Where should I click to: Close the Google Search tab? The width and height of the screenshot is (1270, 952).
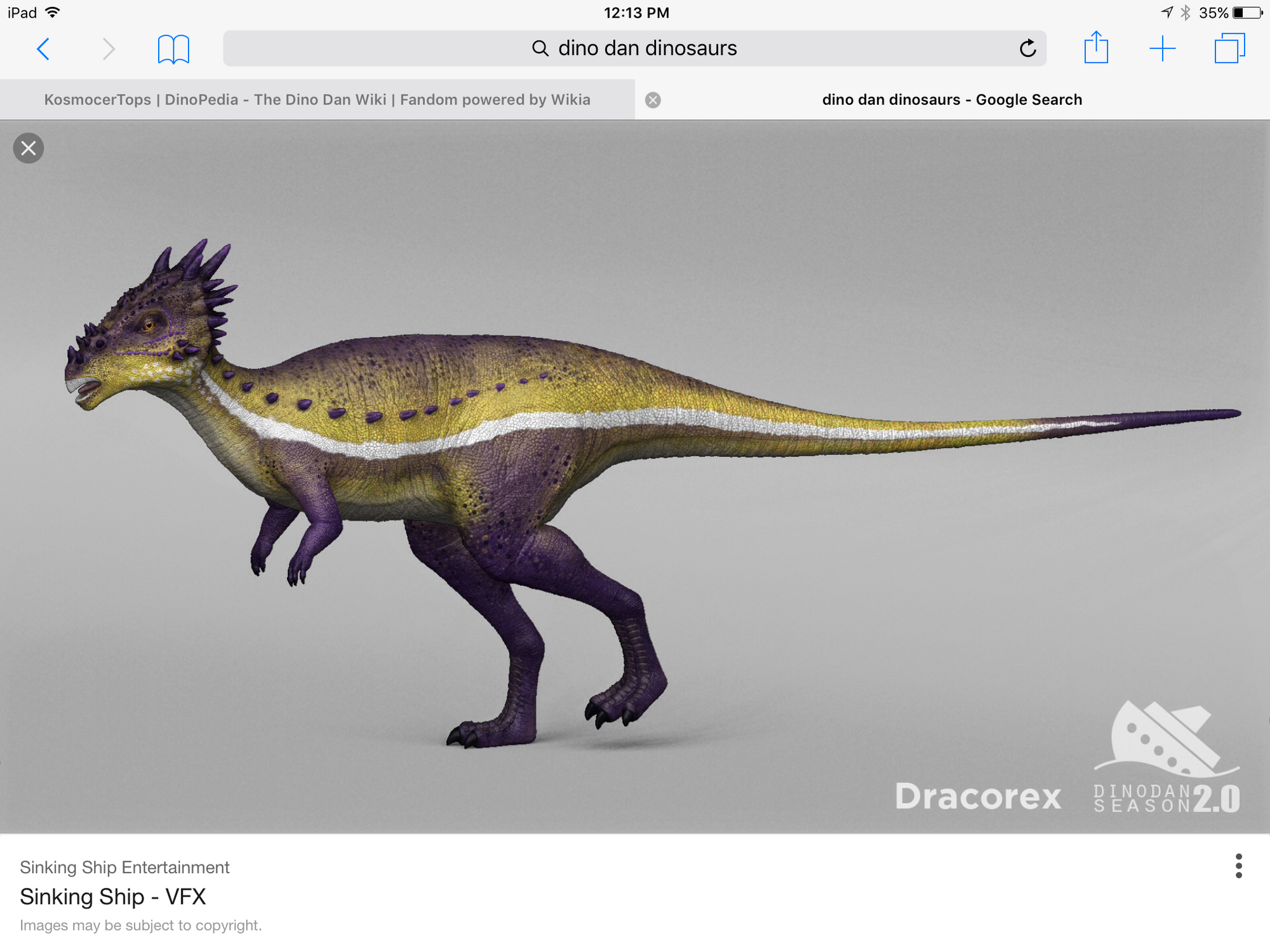[653, 100]
